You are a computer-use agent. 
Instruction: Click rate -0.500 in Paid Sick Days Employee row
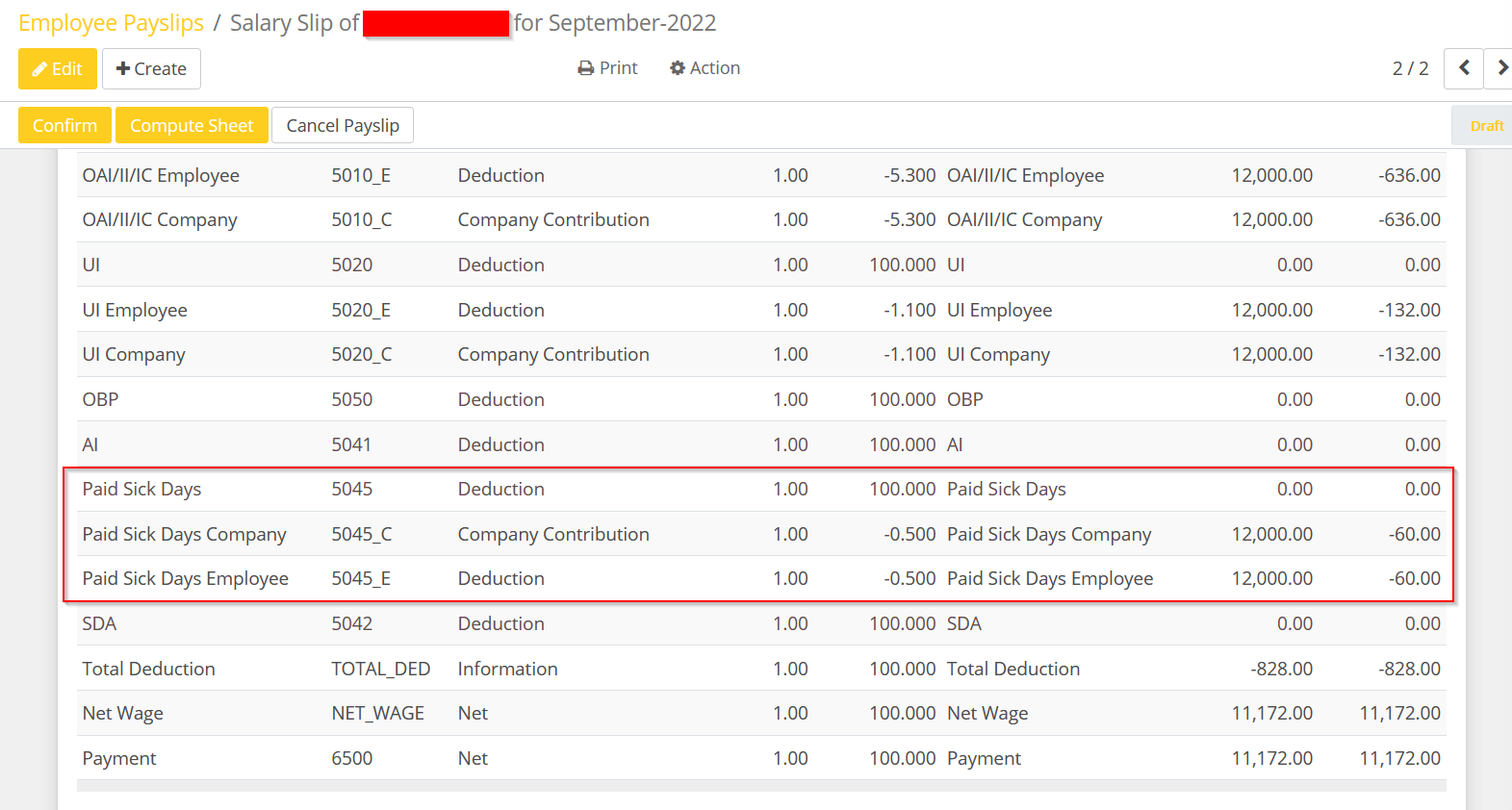pyautogui.click(x=910, y=578)
